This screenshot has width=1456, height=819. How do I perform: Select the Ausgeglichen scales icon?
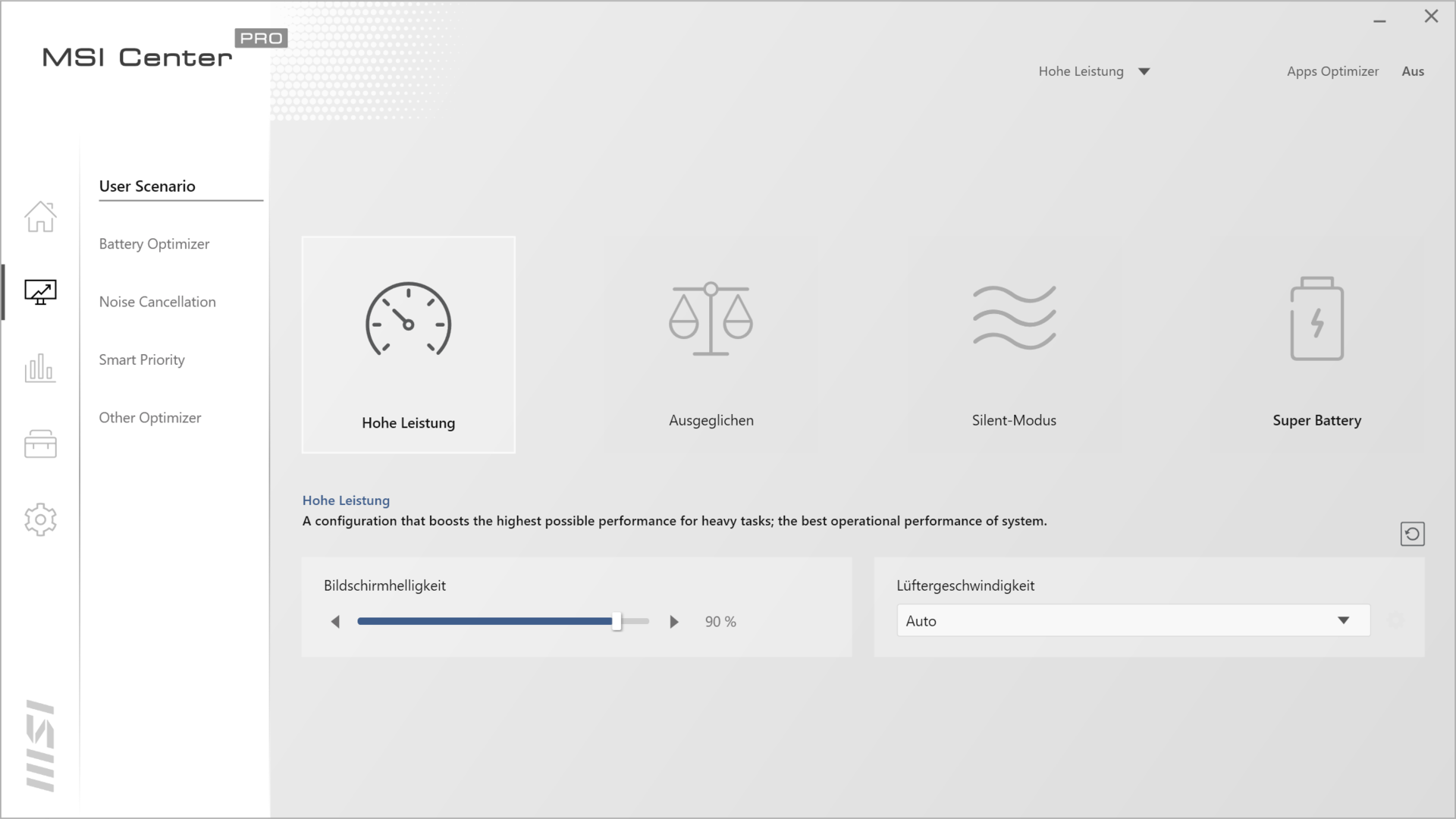click(x=711, y=320)
